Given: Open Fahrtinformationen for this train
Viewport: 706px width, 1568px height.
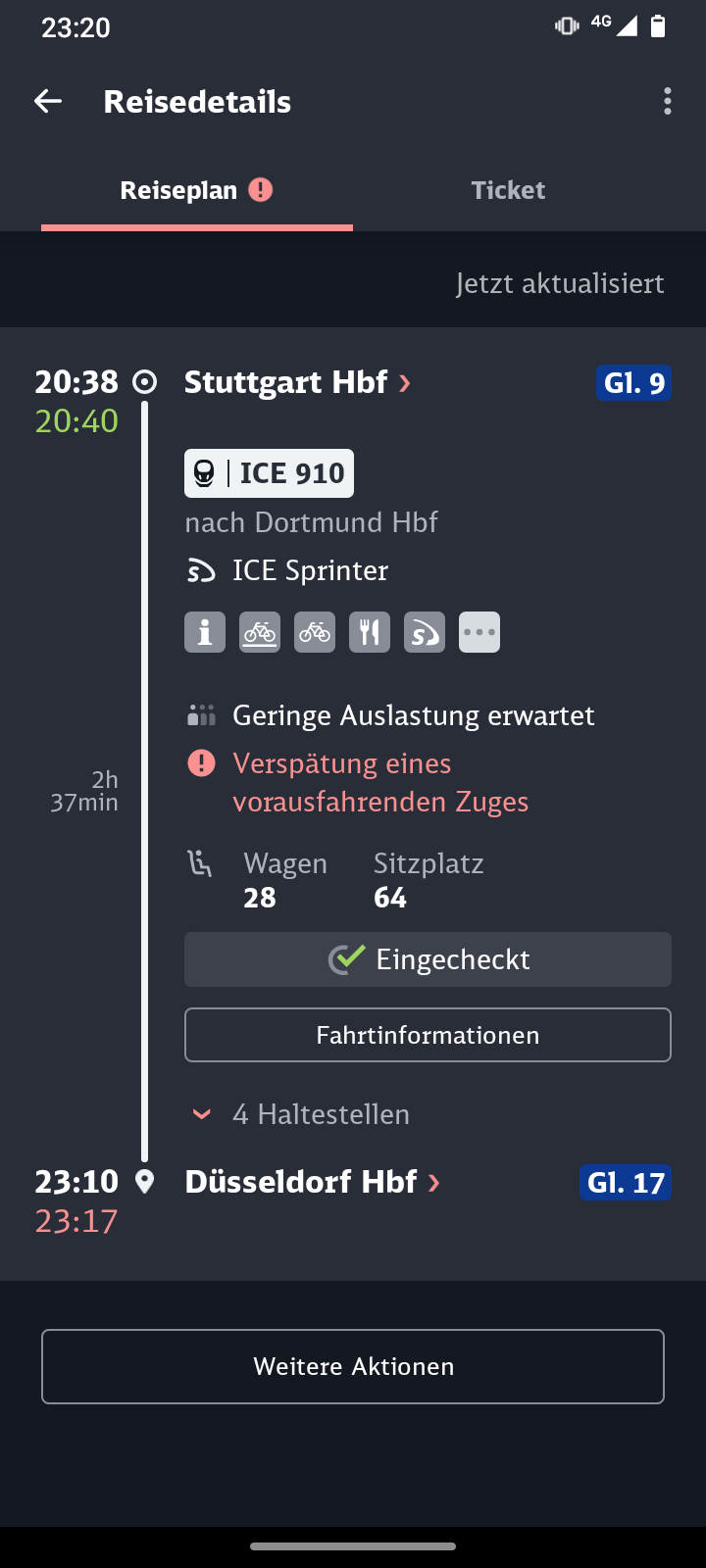Looking at the screenshot, I should click(428, 1035).
